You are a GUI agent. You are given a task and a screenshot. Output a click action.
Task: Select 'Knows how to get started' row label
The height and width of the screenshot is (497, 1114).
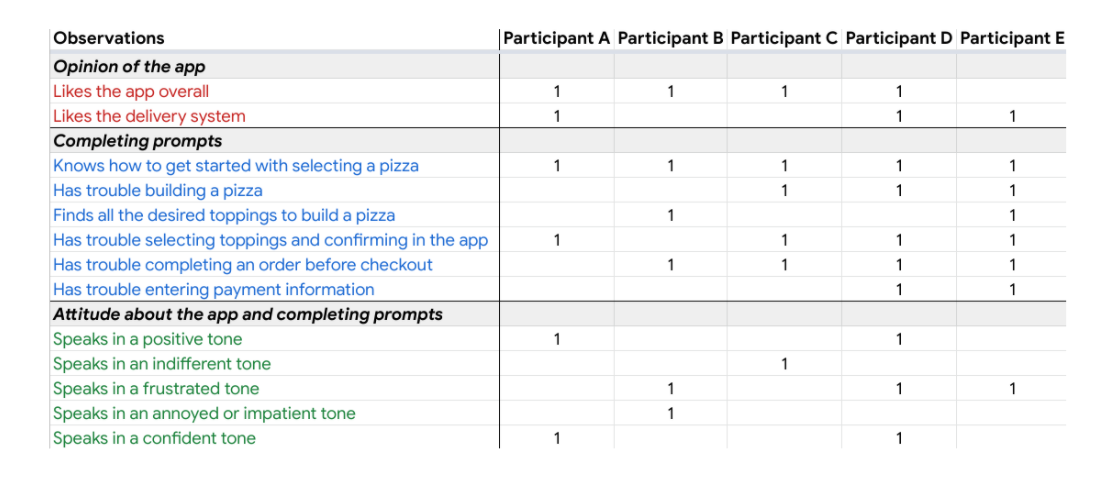point(236,166)
